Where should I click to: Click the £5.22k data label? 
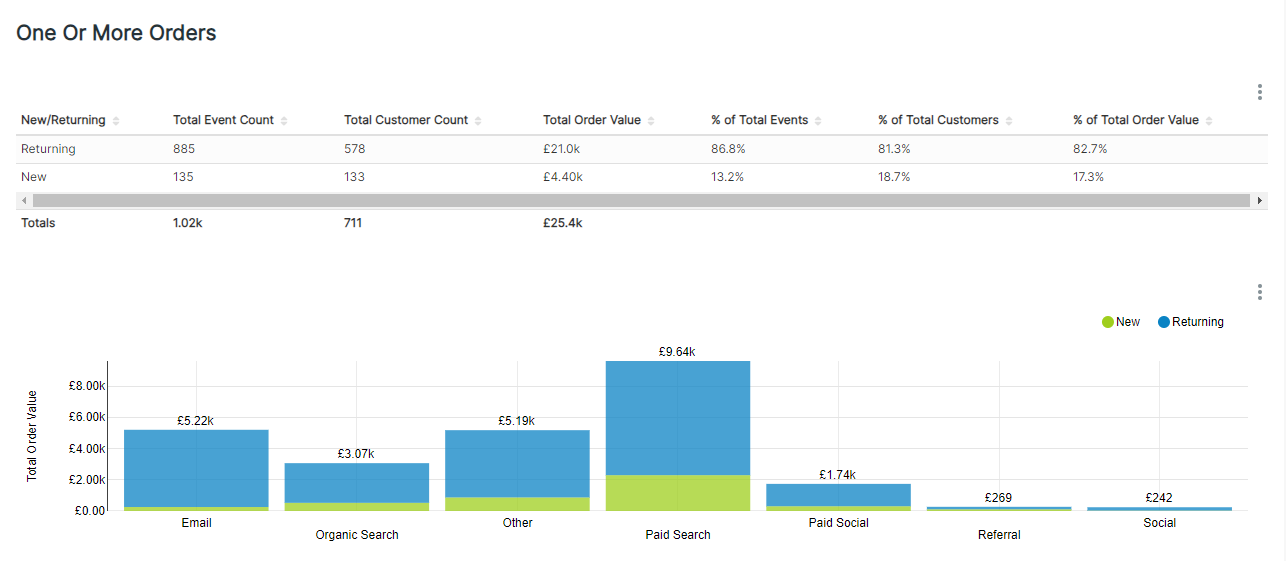pos(196,421)
